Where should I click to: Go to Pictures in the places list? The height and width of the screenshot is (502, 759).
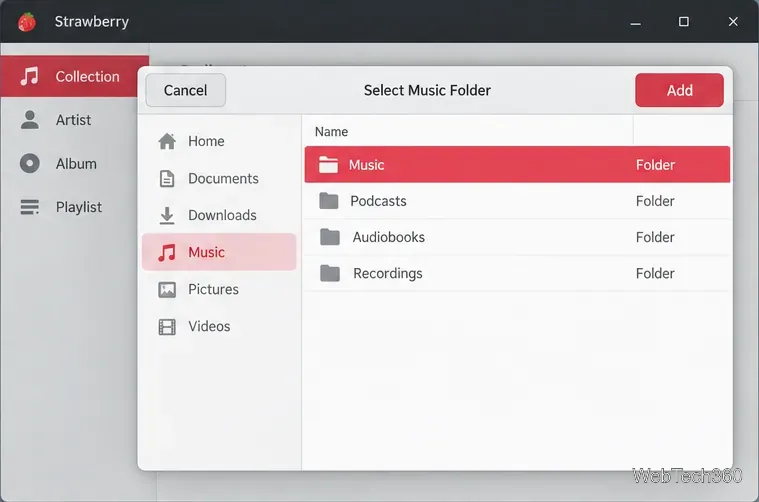click(x=219, y=289)
